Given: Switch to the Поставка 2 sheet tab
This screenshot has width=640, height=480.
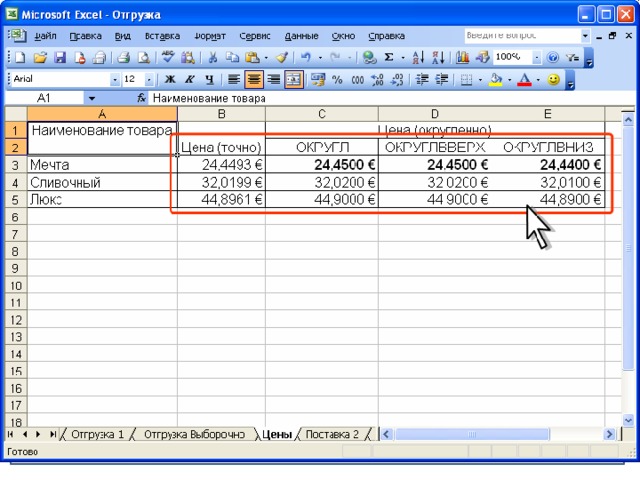Looking at the screenshot, I should coord(332,434).
